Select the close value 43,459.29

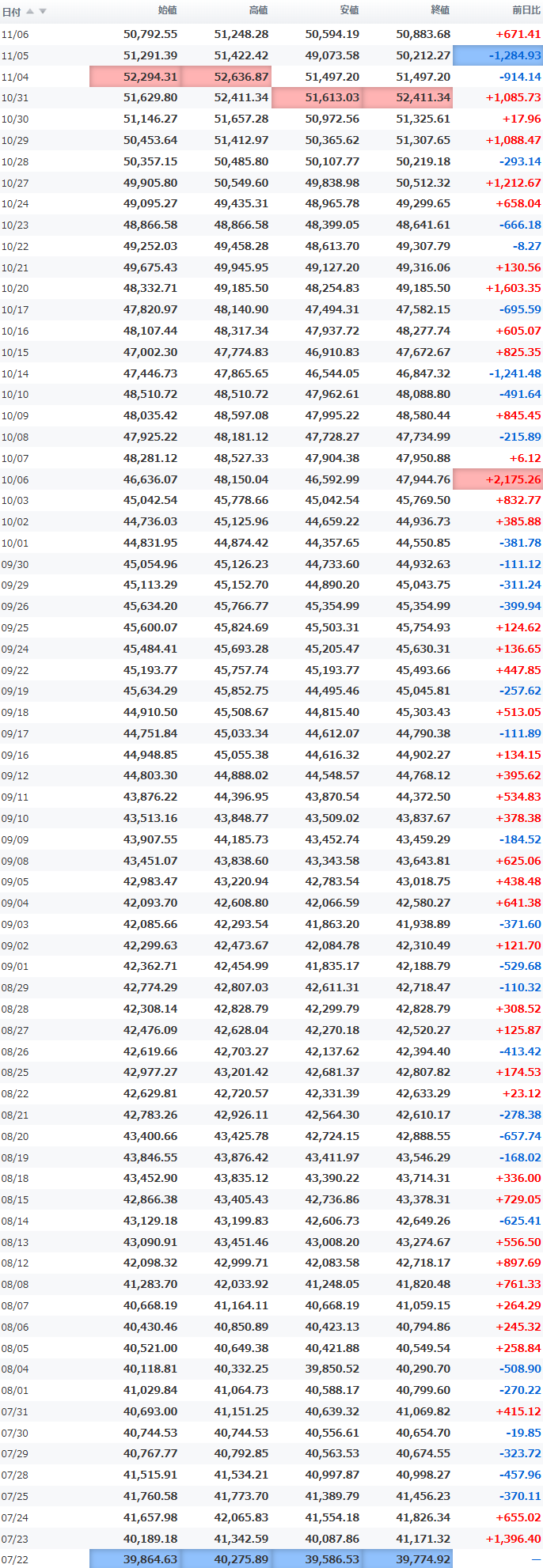(423, 839)
